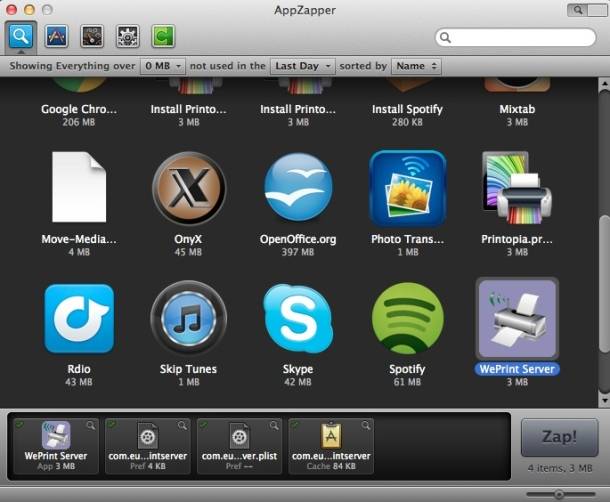Click the com.eu...intserver Cache 84 KB file
This screenshot has height=502, width=610.
tap(331, 446)
